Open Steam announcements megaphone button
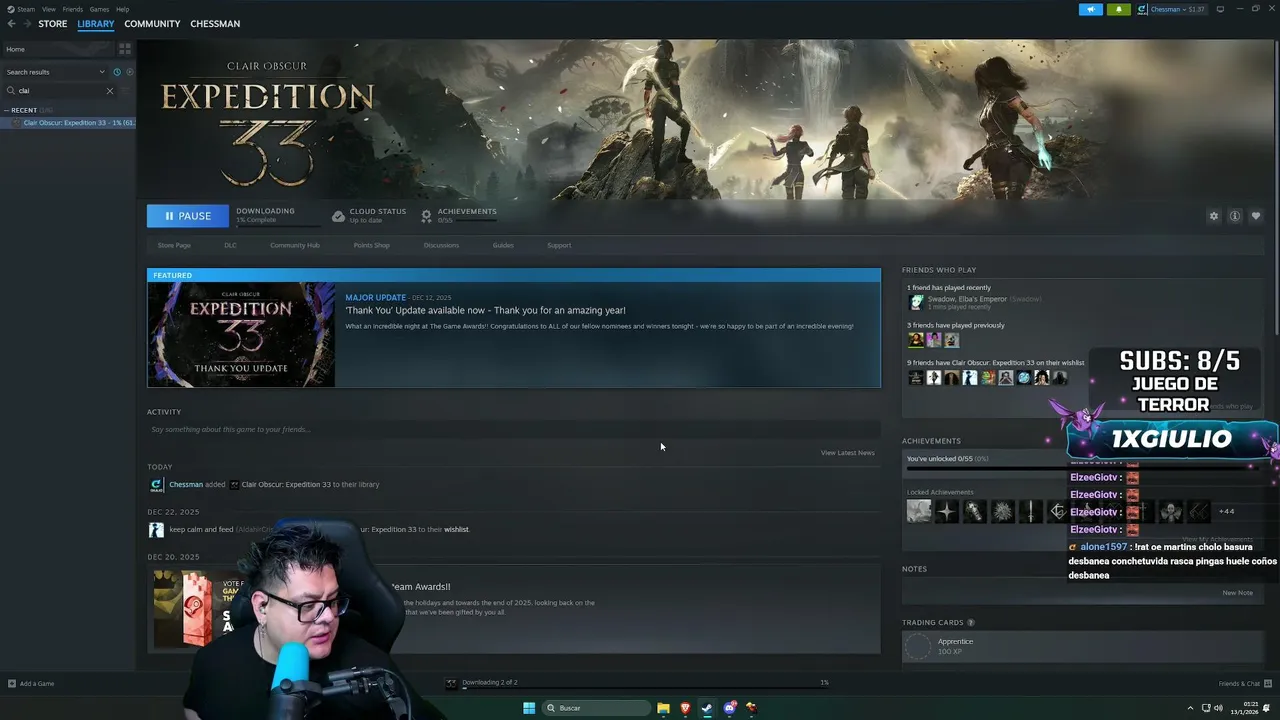This screenshot has height=720, width=1280. [x=1091, y=9]
